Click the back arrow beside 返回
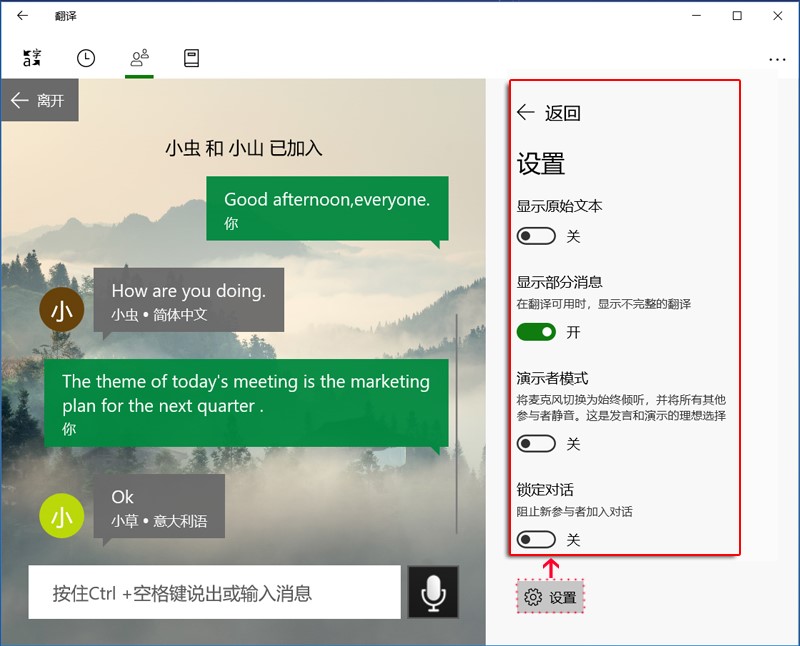 click(x=526, y=113)
